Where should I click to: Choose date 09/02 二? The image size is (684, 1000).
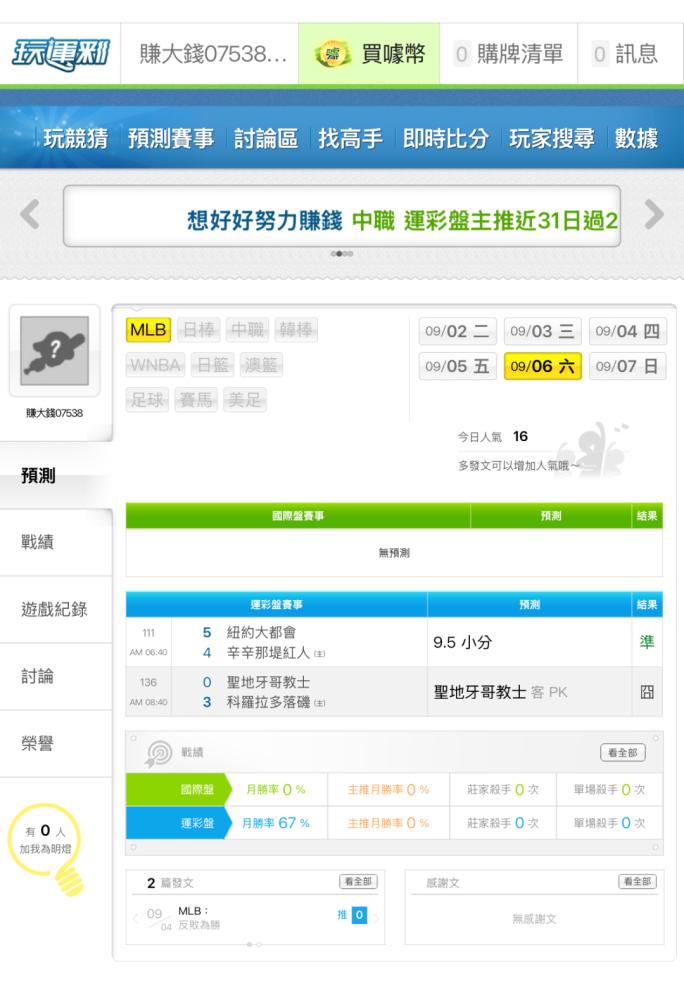(457, 331)
